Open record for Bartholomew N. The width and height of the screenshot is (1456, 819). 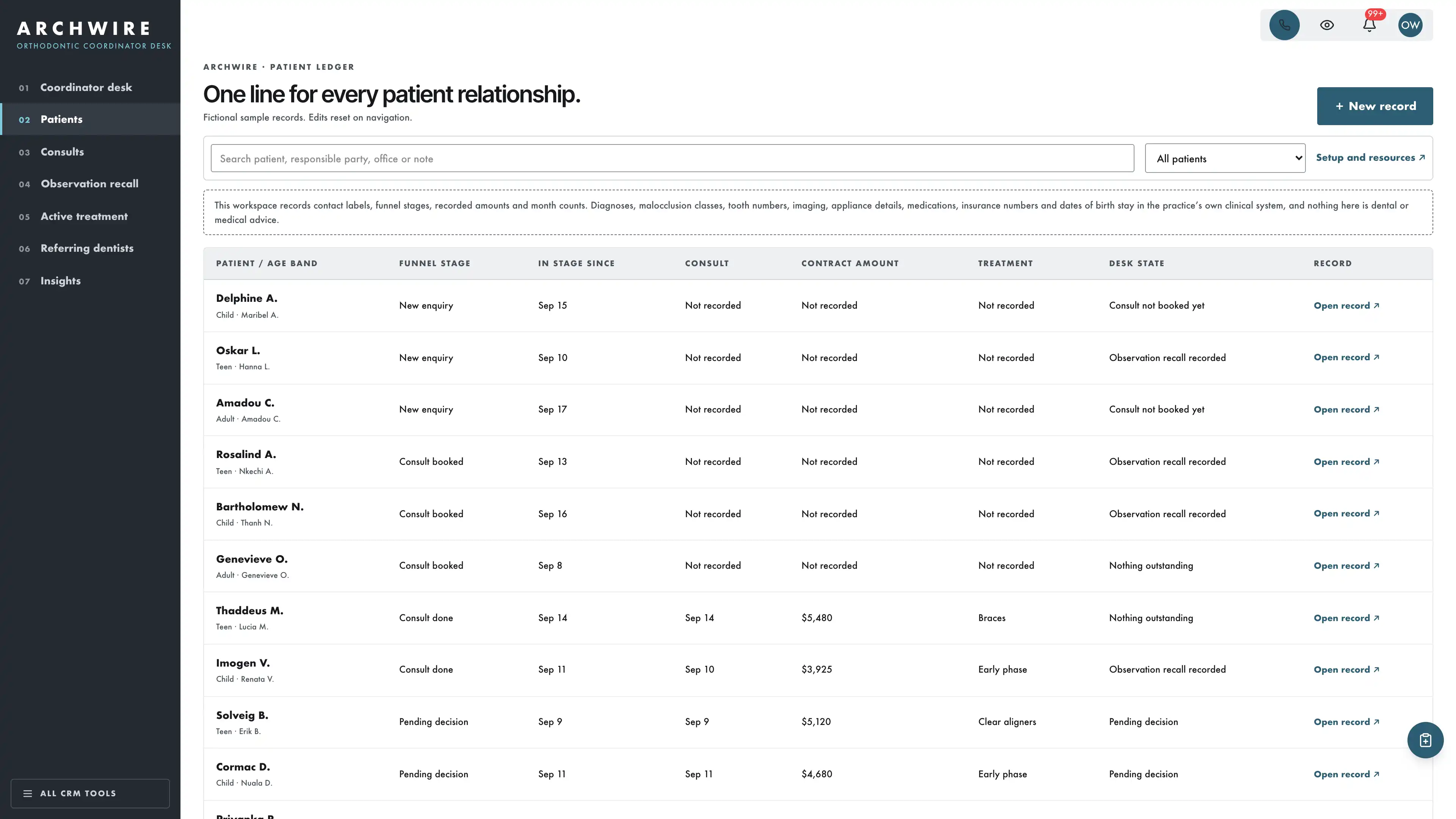pyautogui.click(x=1346, y=513)
